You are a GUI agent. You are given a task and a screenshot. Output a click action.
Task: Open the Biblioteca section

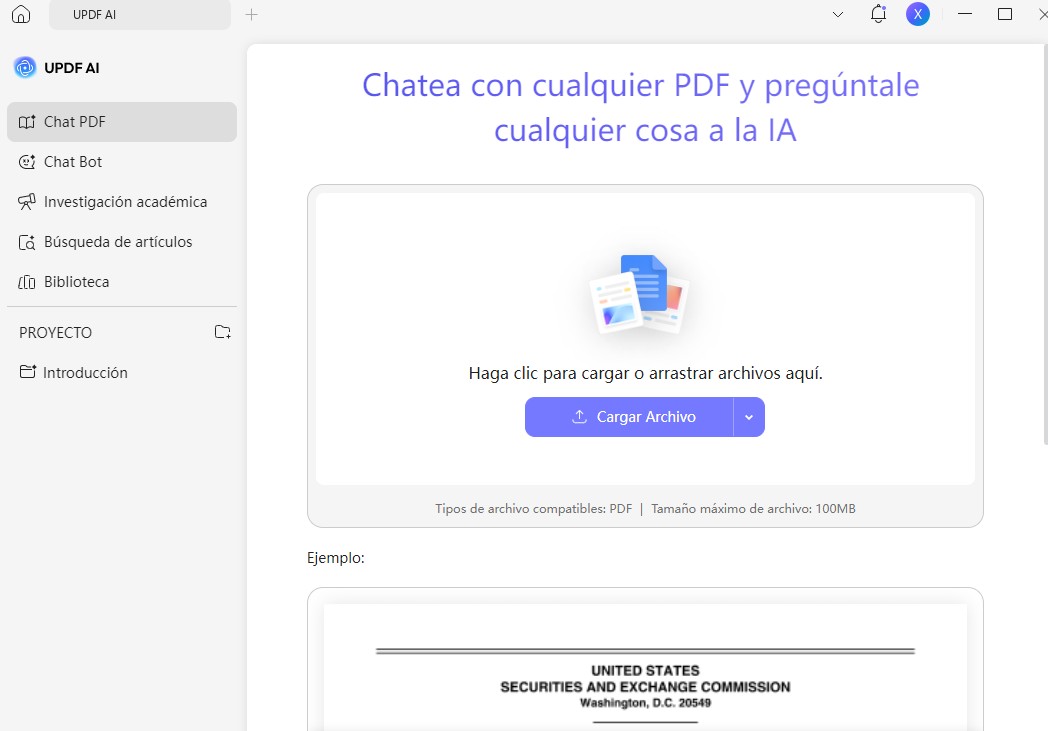coord(122,282)
